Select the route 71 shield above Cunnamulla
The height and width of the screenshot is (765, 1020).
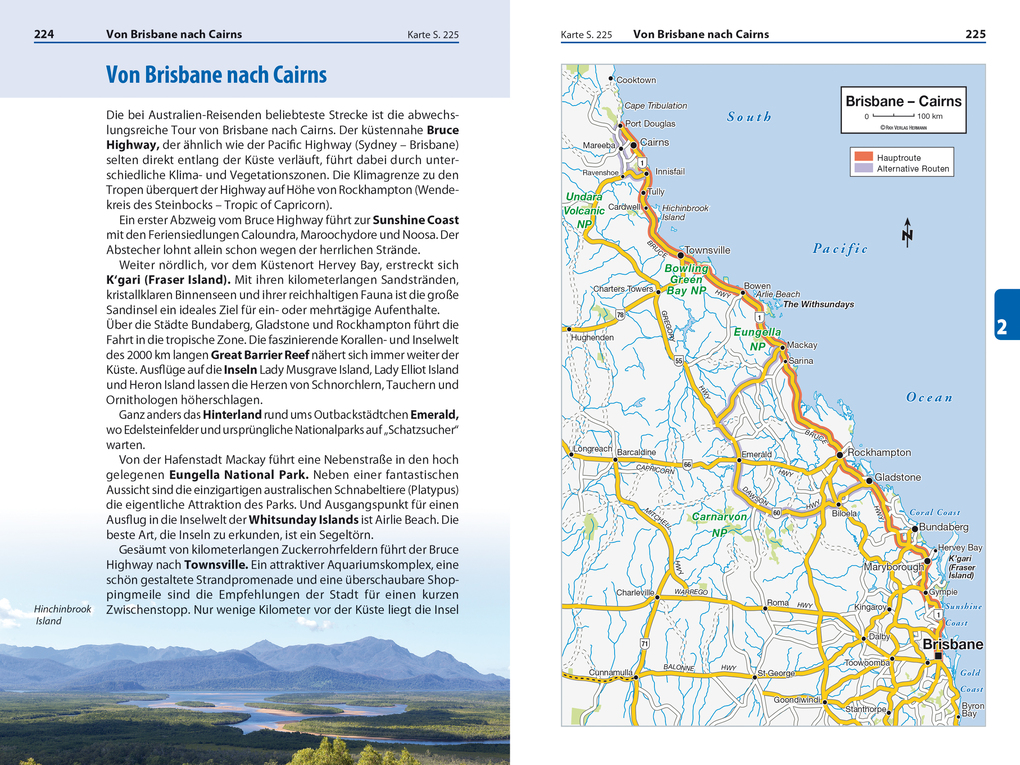(x=645, y=643)
